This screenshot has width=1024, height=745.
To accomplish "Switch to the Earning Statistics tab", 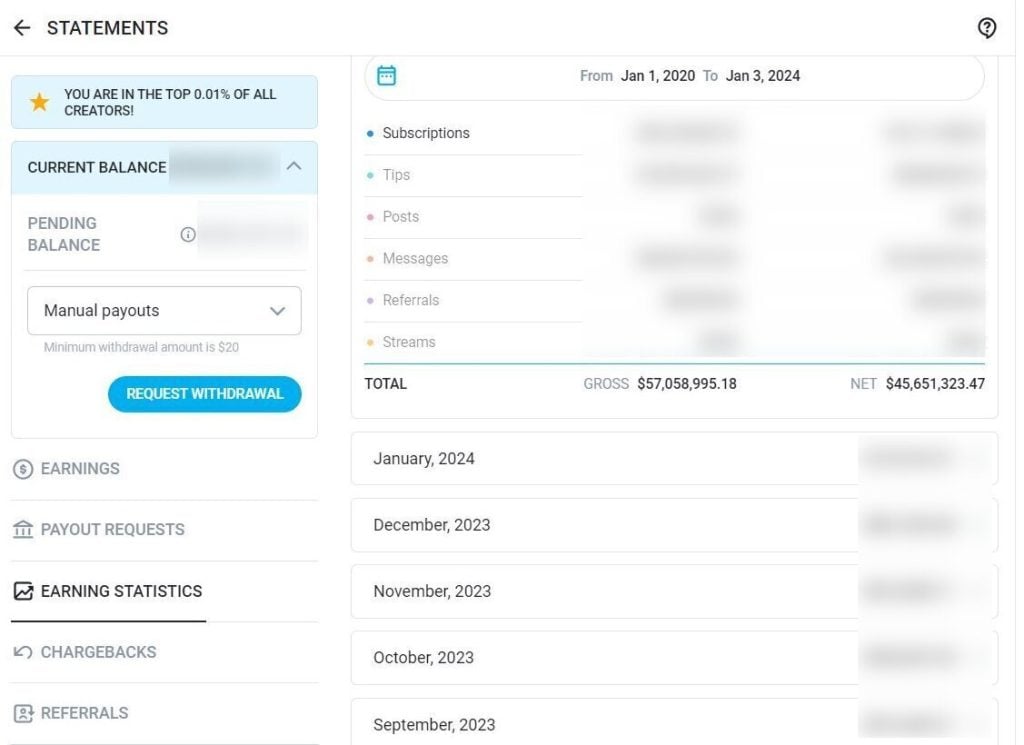I will (x=121, y=591).
